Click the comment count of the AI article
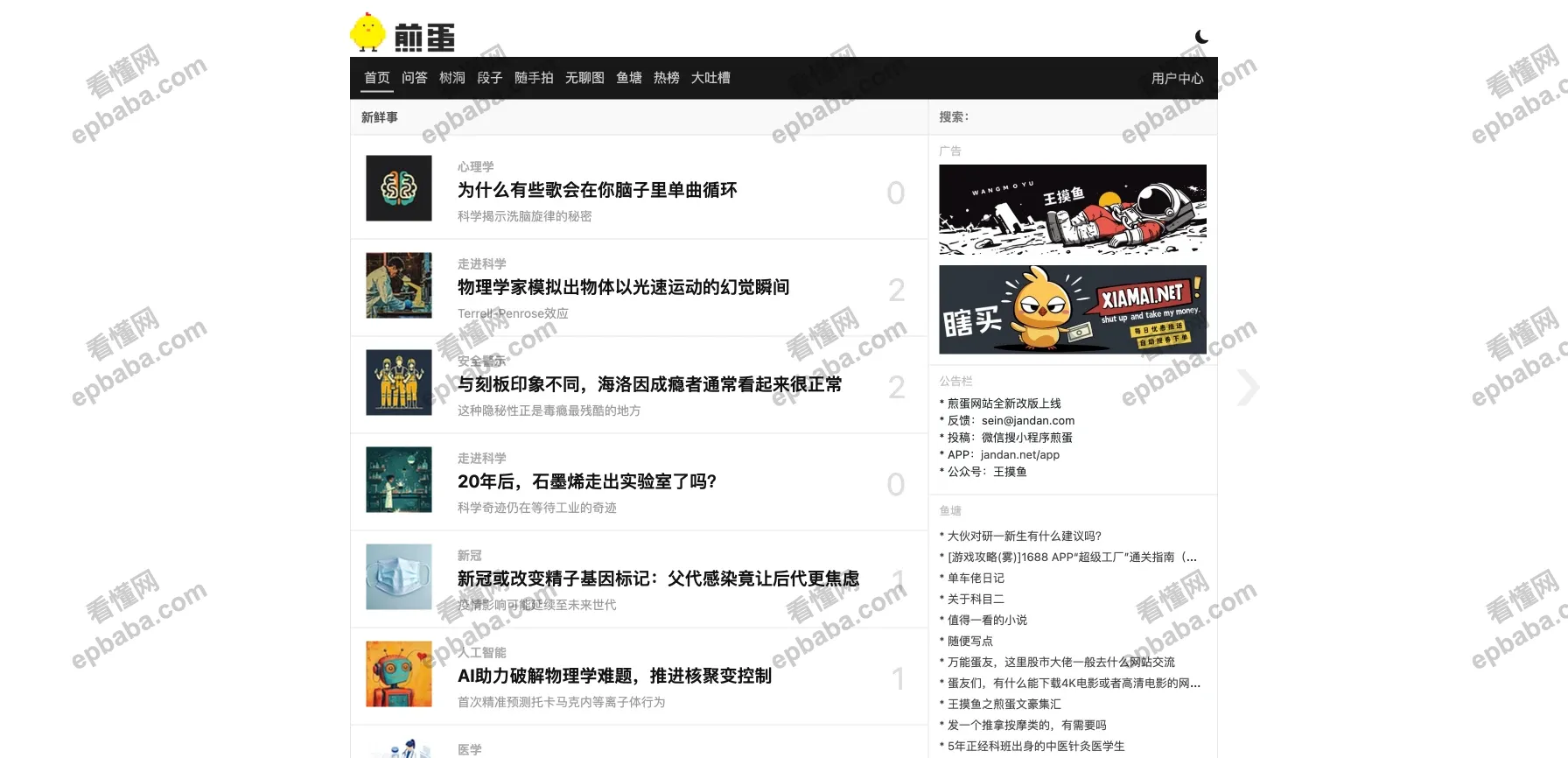The width and height of the screenshot is (1568, 758). [x=898, y=678]
